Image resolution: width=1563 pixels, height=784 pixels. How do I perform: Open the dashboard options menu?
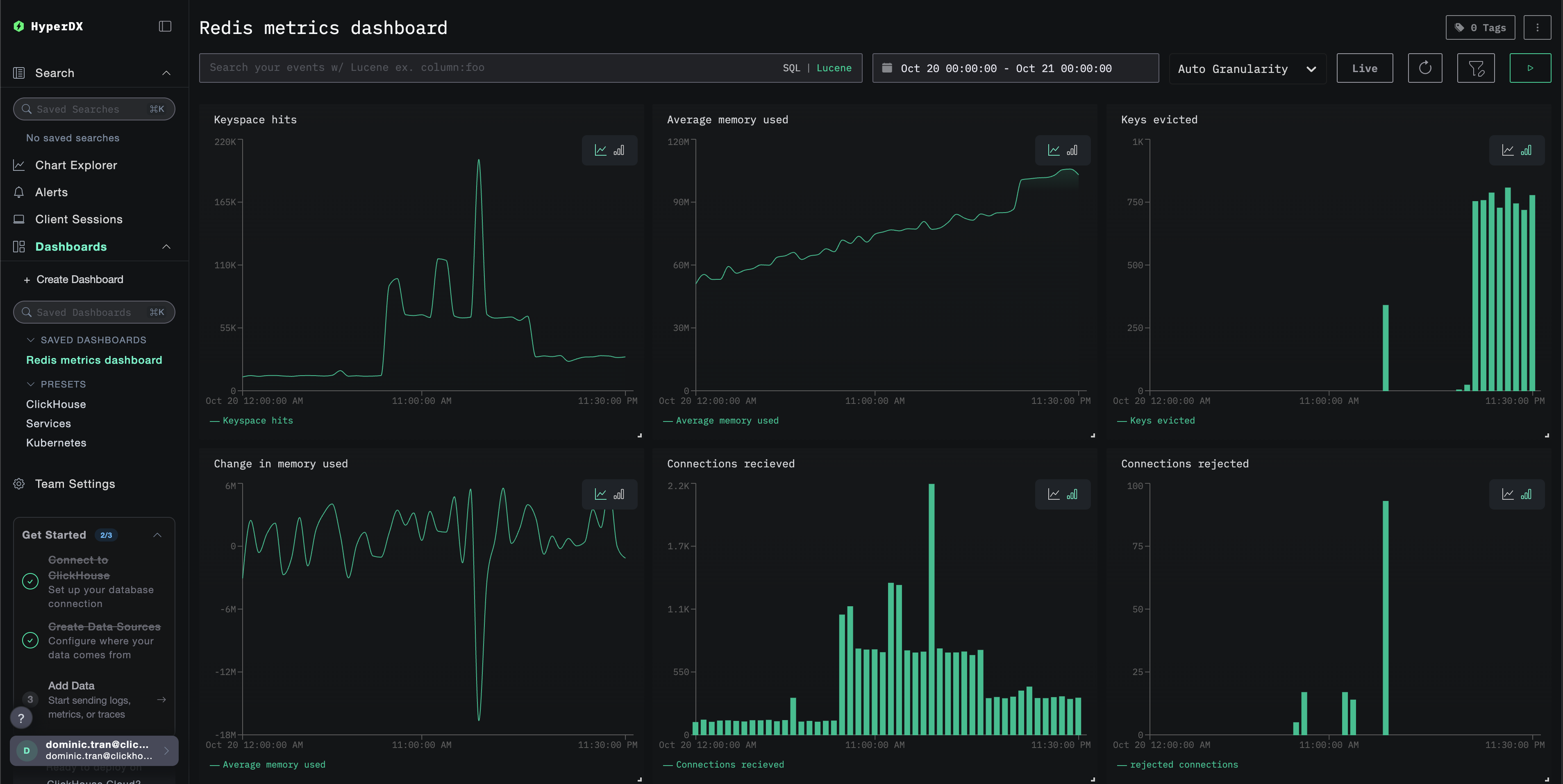pos(1538,27)
